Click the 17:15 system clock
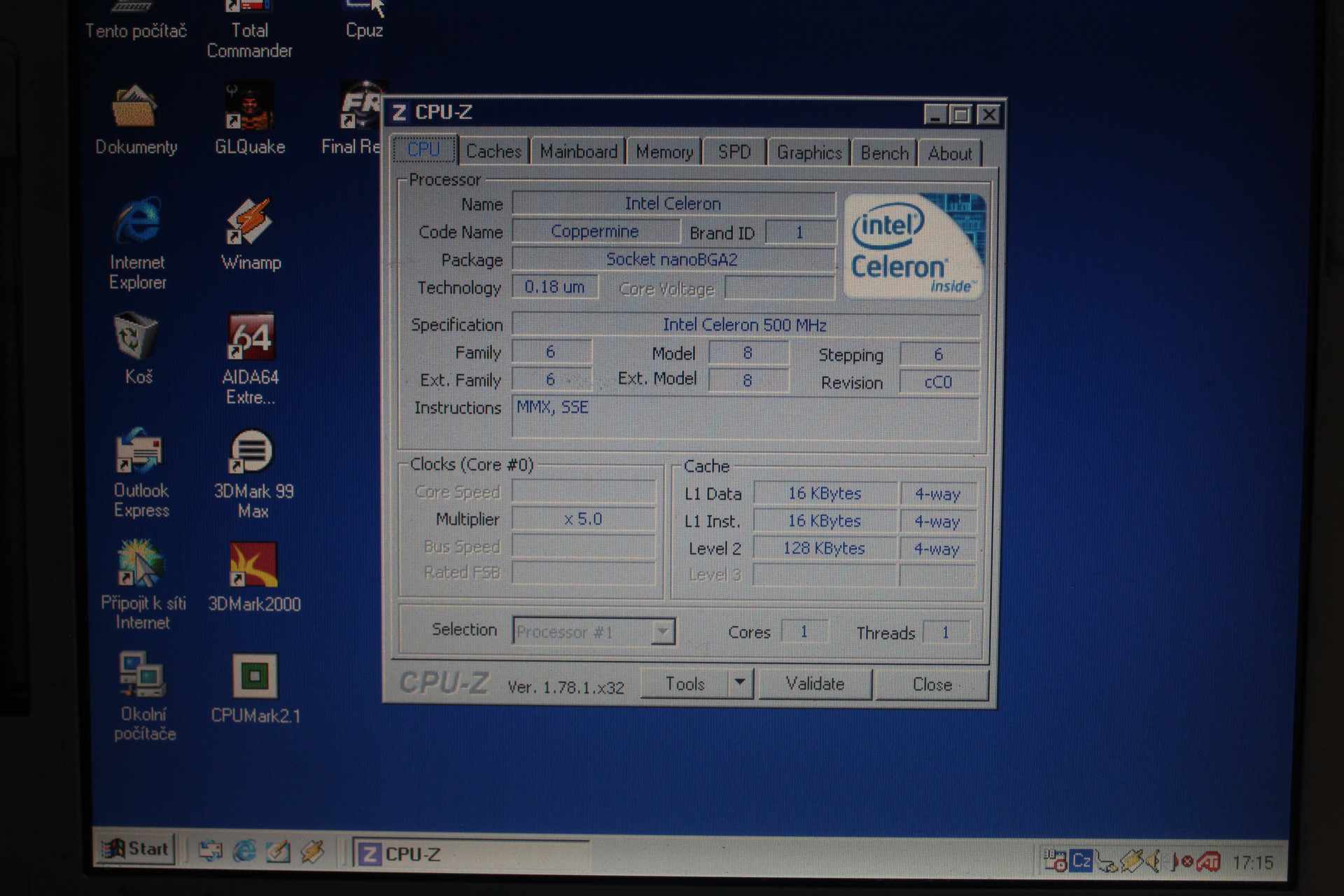Screen dimensions: 1344x896 (x=1253, y=862)
